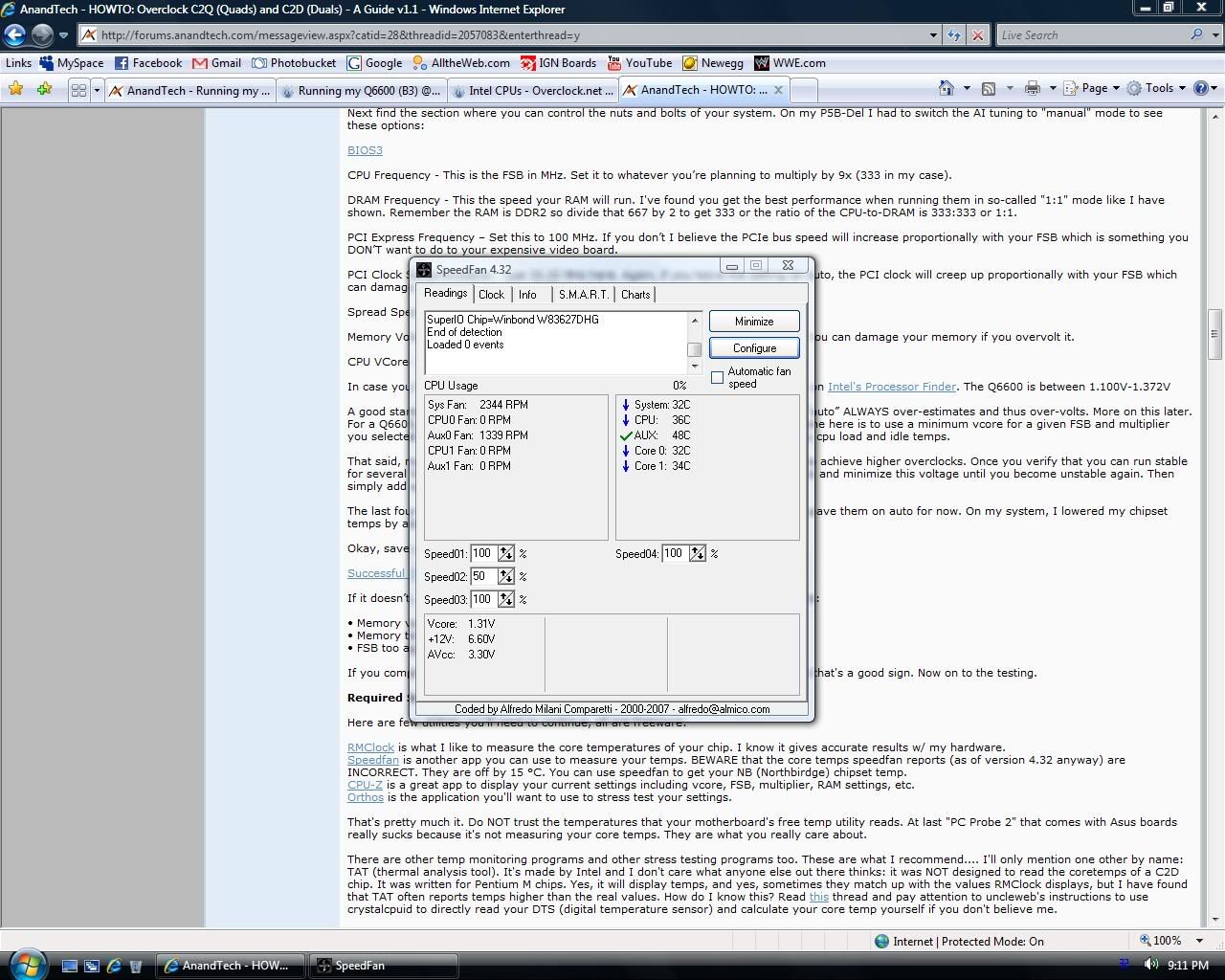Open the BIOS3 link on the page
1225x980 pixels.
point(365,150)
